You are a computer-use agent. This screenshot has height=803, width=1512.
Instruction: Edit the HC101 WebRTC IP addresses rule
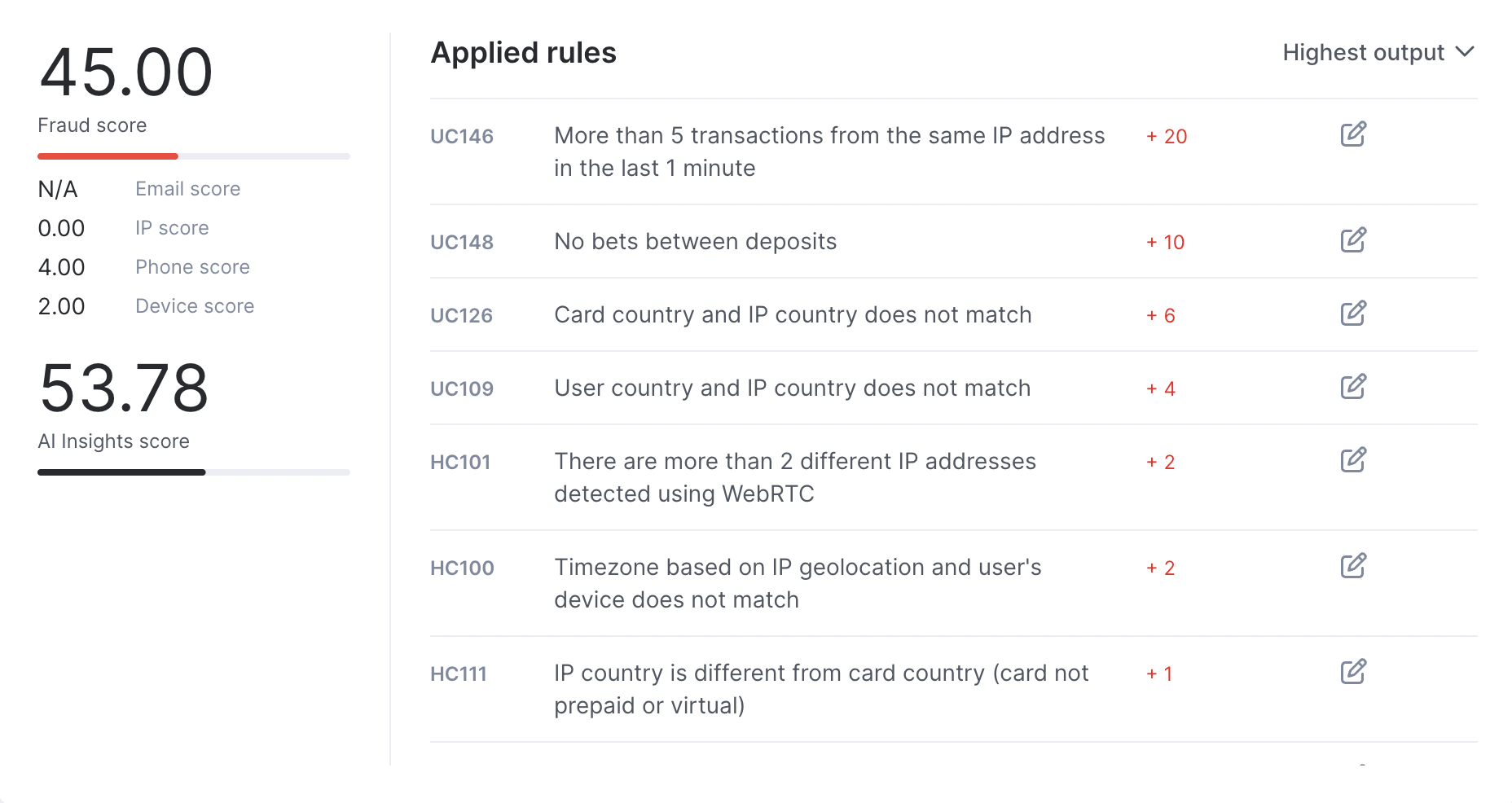(x=1353, y=461)
